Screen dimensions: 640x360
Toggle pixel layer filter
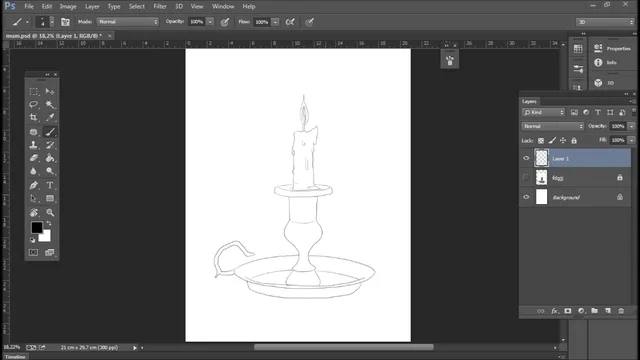[x=574, y=112]
